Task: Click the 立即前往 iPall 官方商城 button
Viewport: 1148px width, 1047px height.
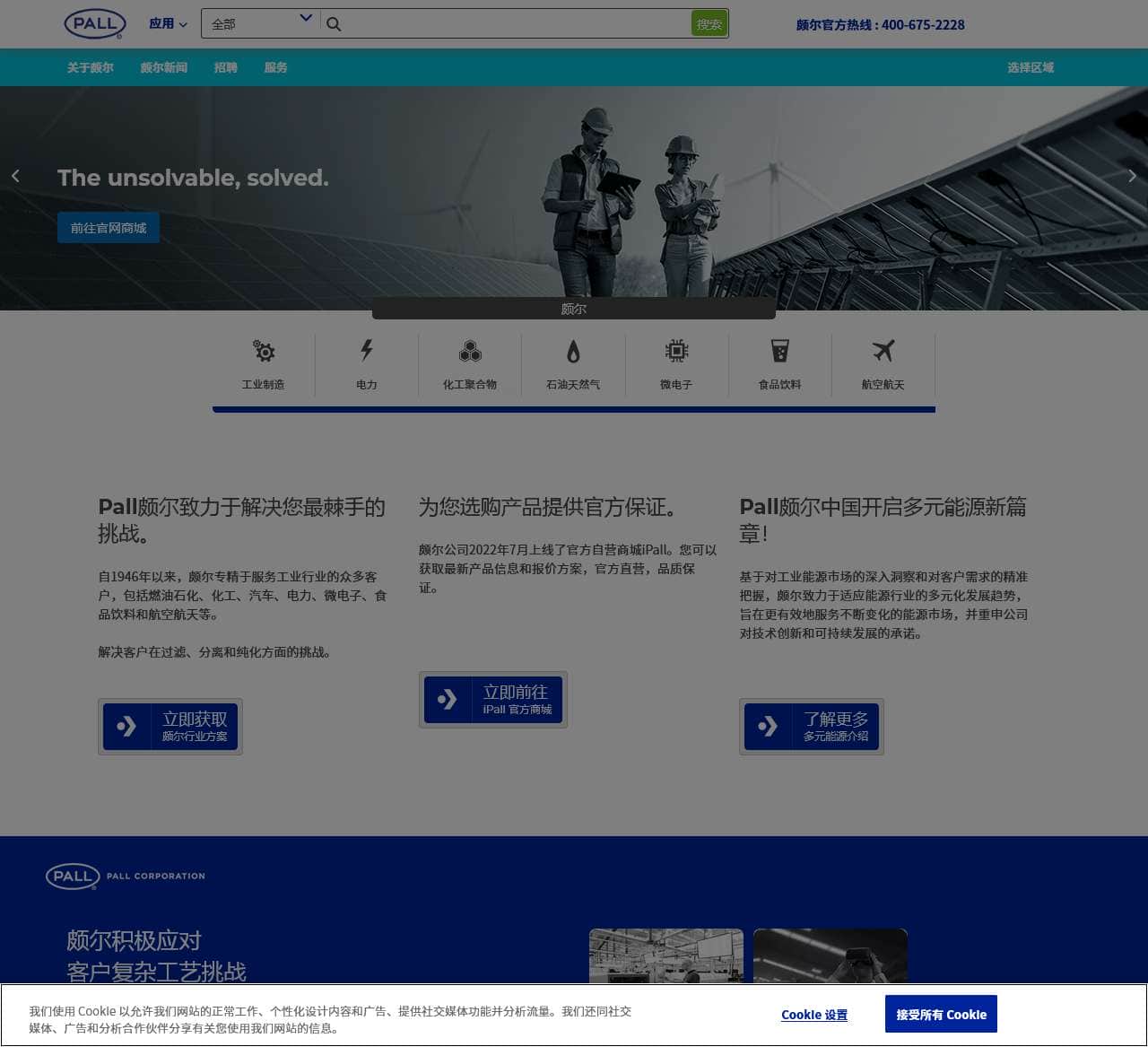Action: point(493,700)
